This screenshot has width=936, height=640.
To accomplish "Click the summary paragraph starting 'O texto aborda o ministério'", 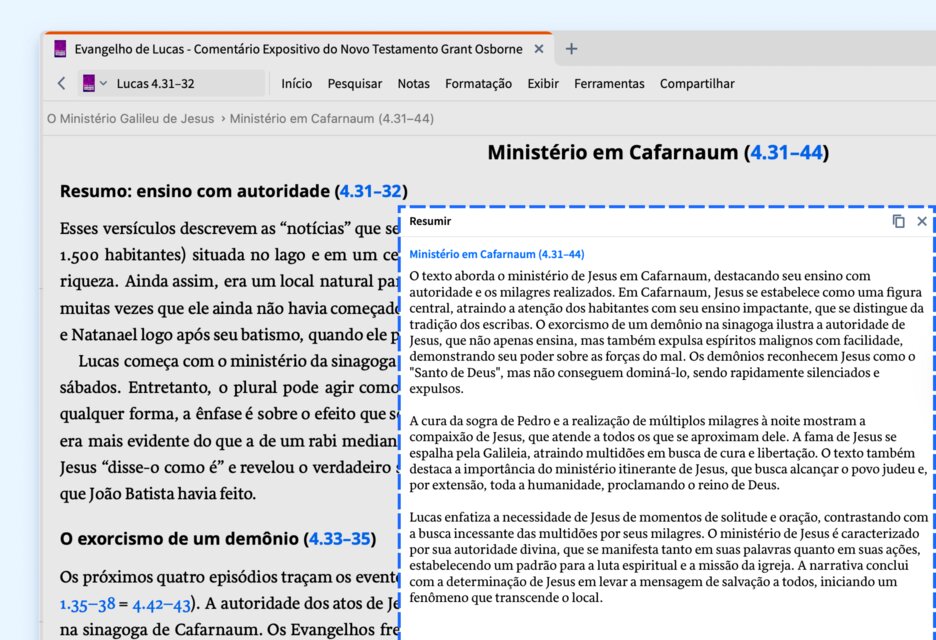I will (x=666, y=332).
